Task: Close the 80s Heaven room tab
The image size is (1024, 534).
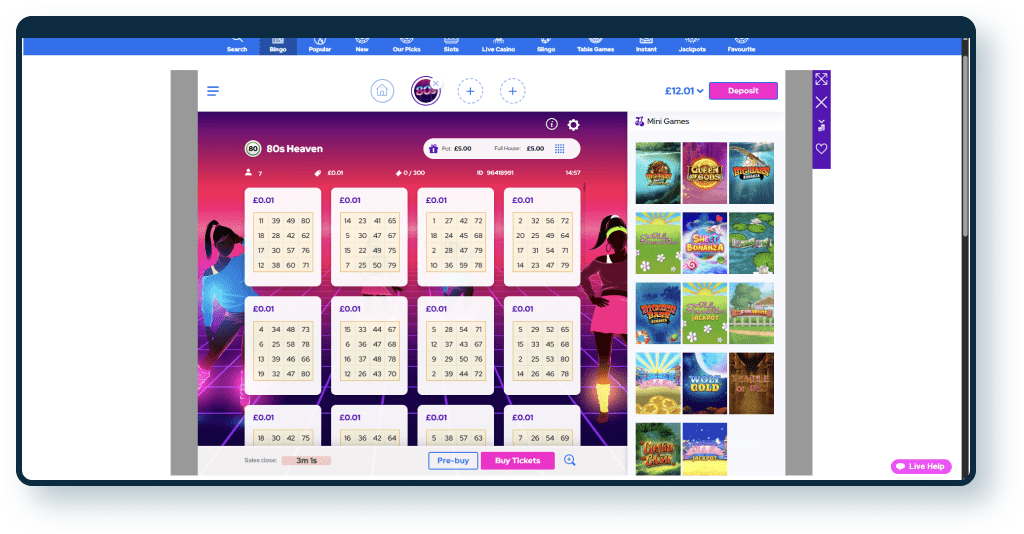Action: [x=435, y=82]
